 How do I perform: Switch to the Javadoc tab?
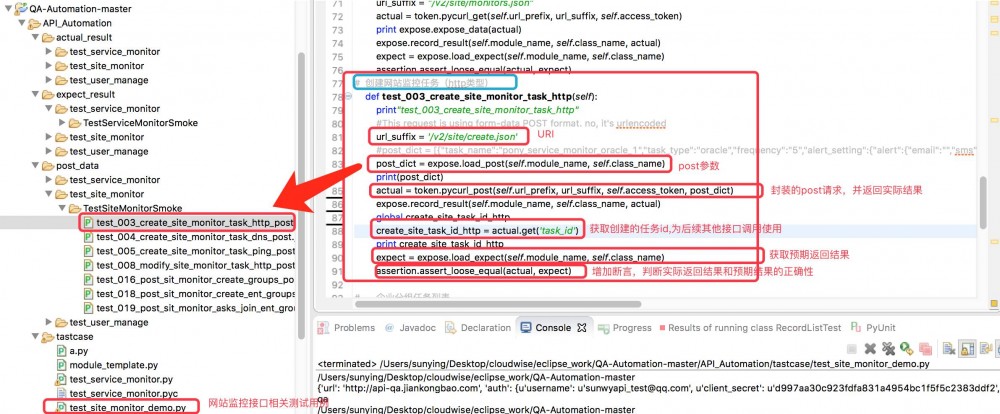pos(418,327)
